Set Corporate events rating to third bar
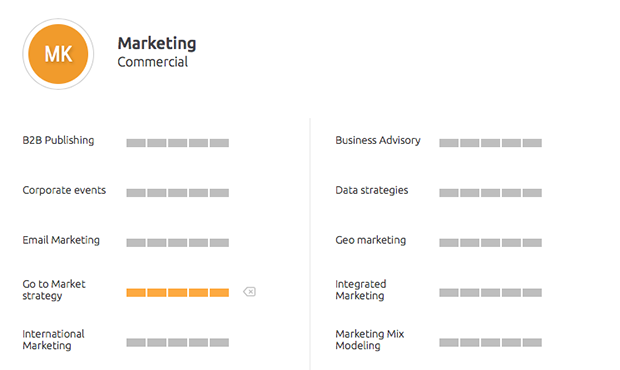This screenshot has height=370, width=620. (x=178, y=193)
